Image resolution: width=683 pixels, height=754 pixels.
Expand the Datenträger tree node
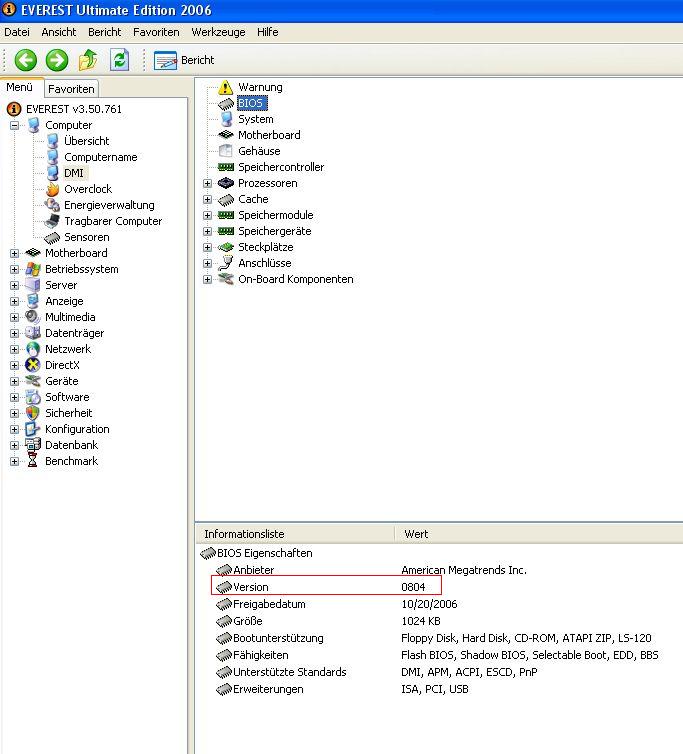(x=14, y=333)
